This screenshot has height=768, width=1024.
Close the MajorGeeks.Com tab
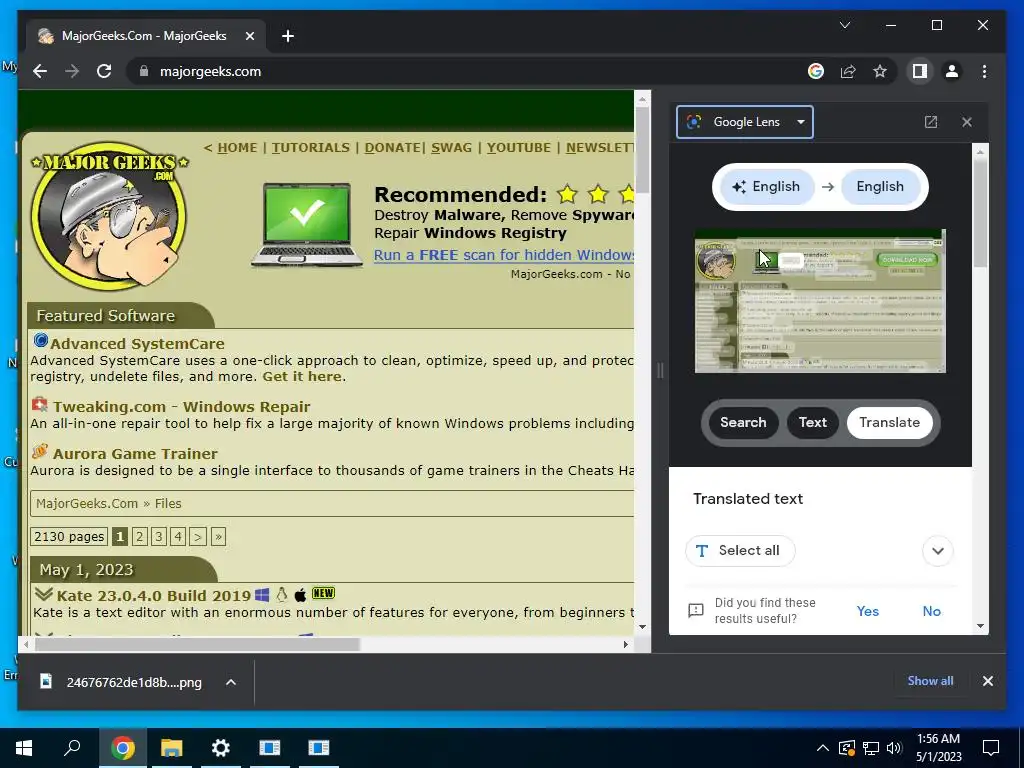pyautogui.click(x=249, y=36)
